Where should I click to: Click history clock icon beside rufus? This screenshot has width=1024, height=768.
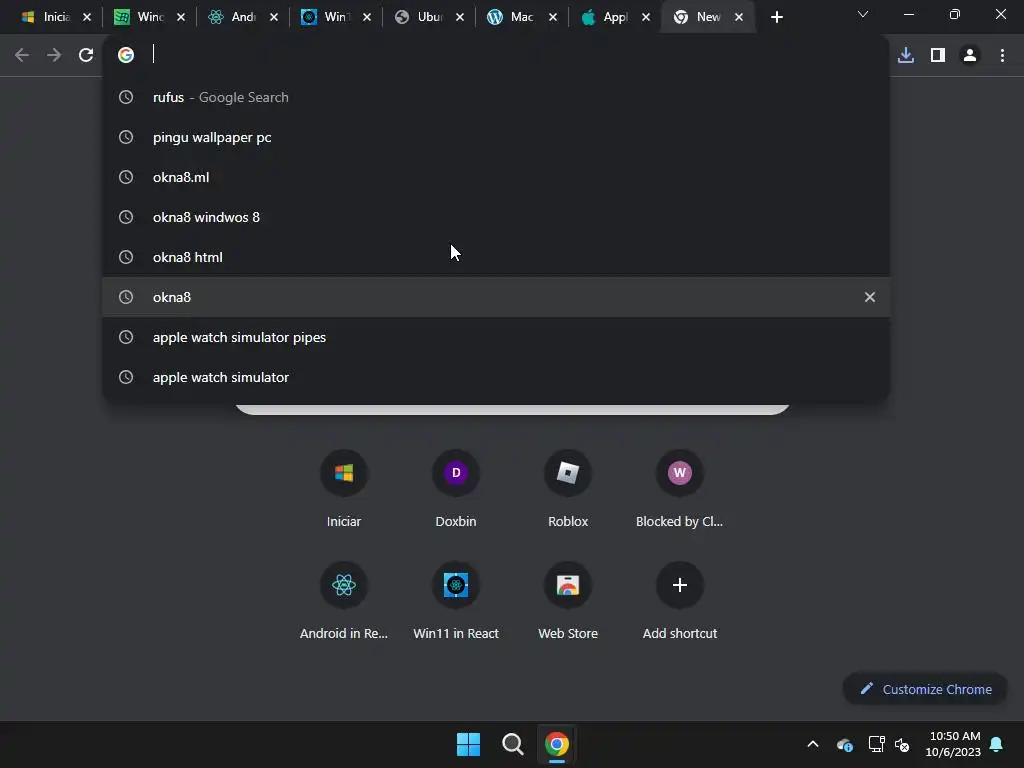pos(126,97)
